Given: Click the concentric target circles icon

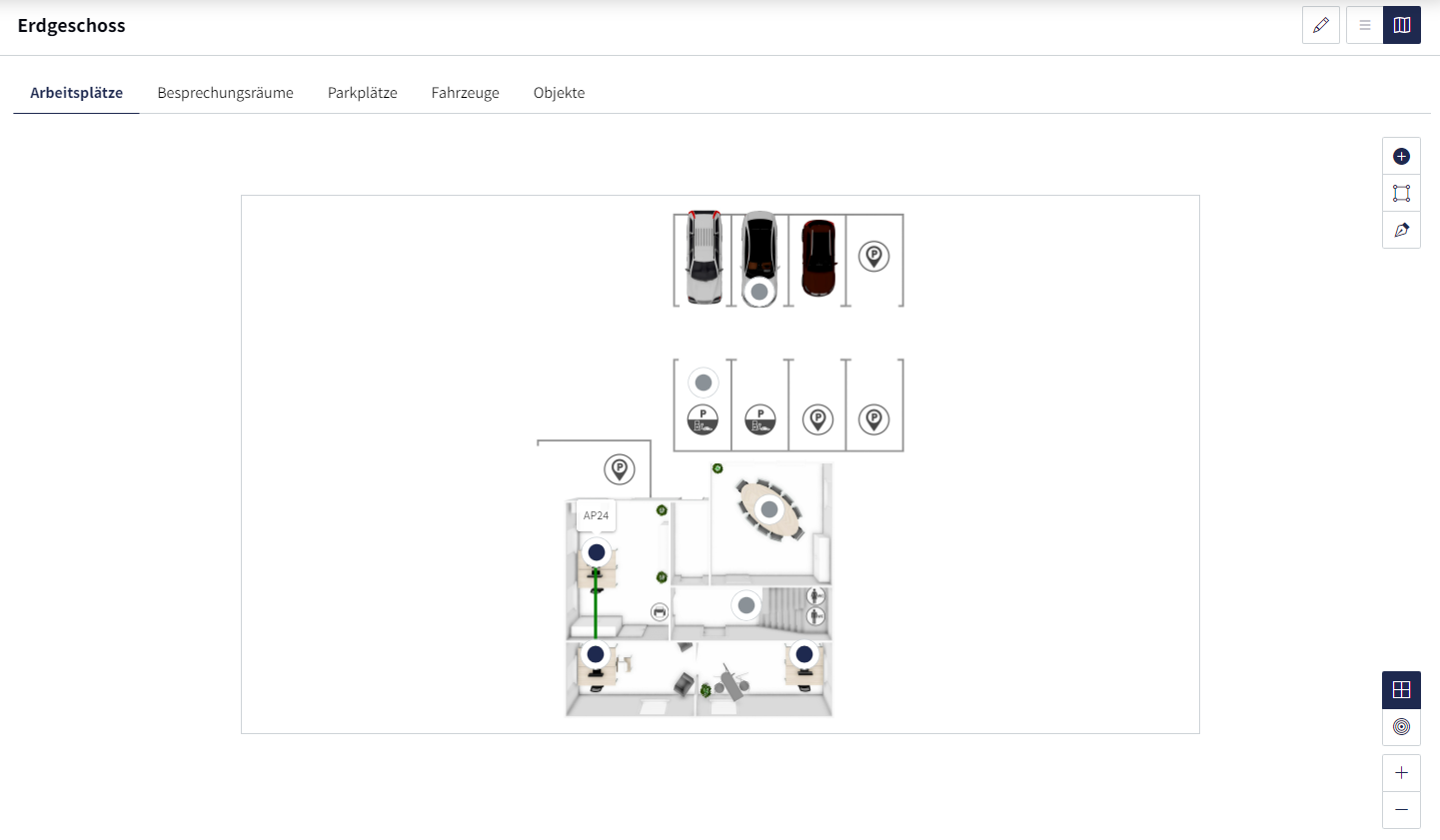Looking at the screenshot, I should pyautogui.click(x=1401, y=726).
